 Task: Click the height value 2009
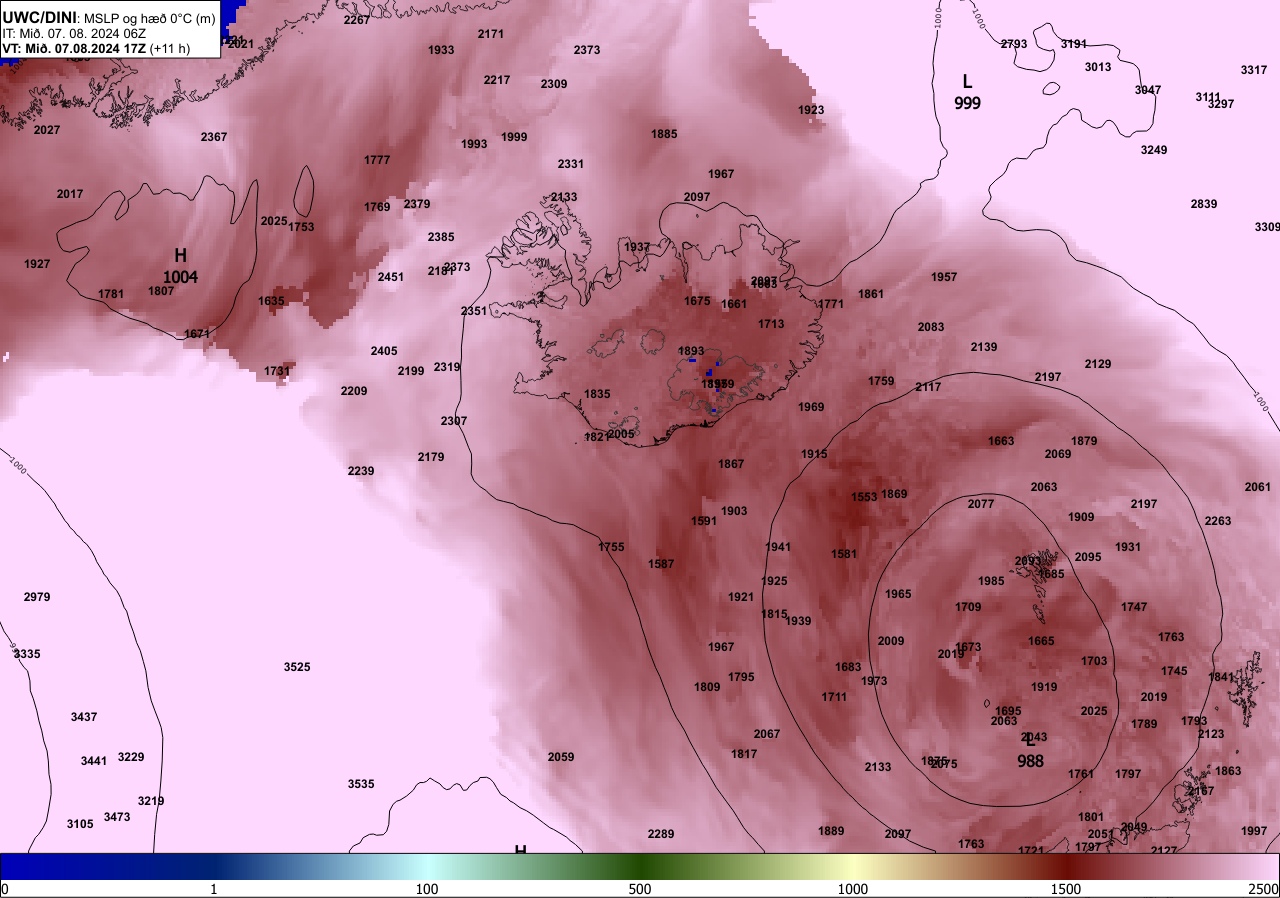[891, 641]
